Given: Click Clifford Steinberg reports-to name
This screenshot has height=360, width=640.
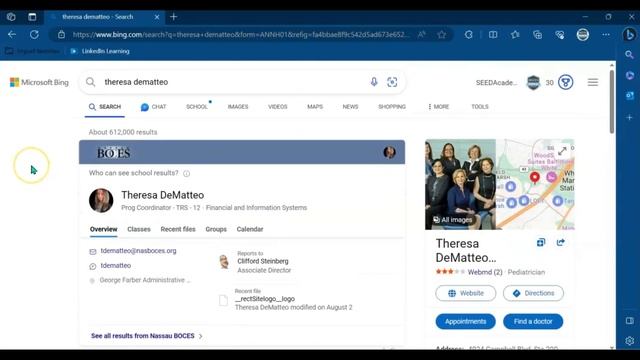Looking at the screenshot, I should pos(263,261).
